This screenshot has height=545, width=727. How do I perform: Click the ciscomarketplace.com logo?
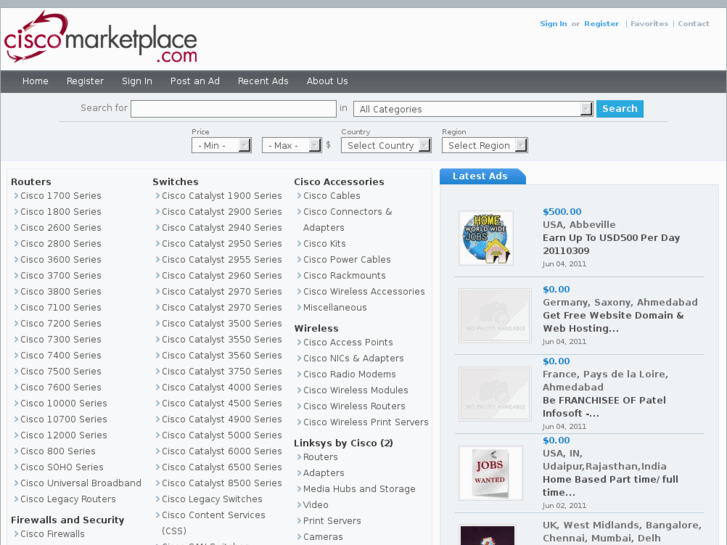click(101, 38)
